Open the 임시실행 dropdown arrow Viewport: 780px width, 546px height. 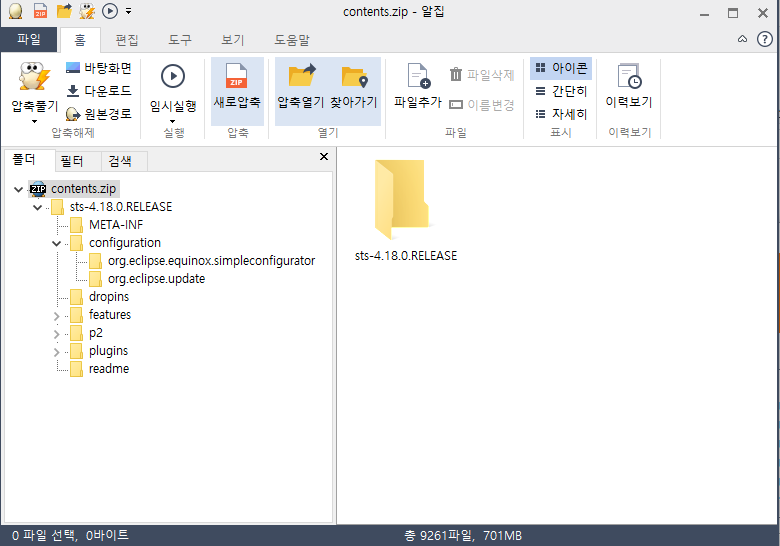[173, 121]
